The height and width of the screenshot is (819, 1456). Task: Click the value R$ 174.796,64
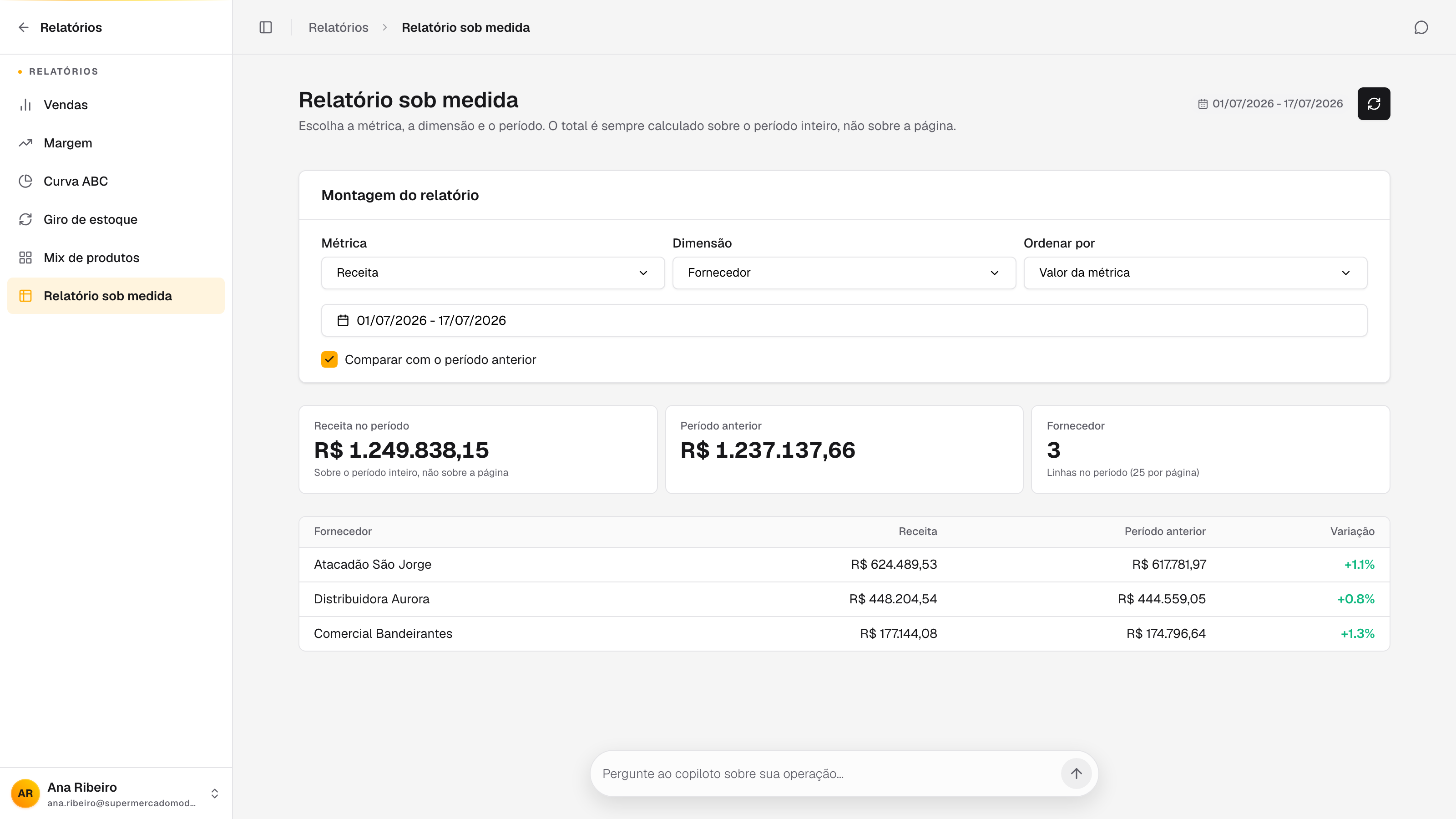pos(1165,634)
